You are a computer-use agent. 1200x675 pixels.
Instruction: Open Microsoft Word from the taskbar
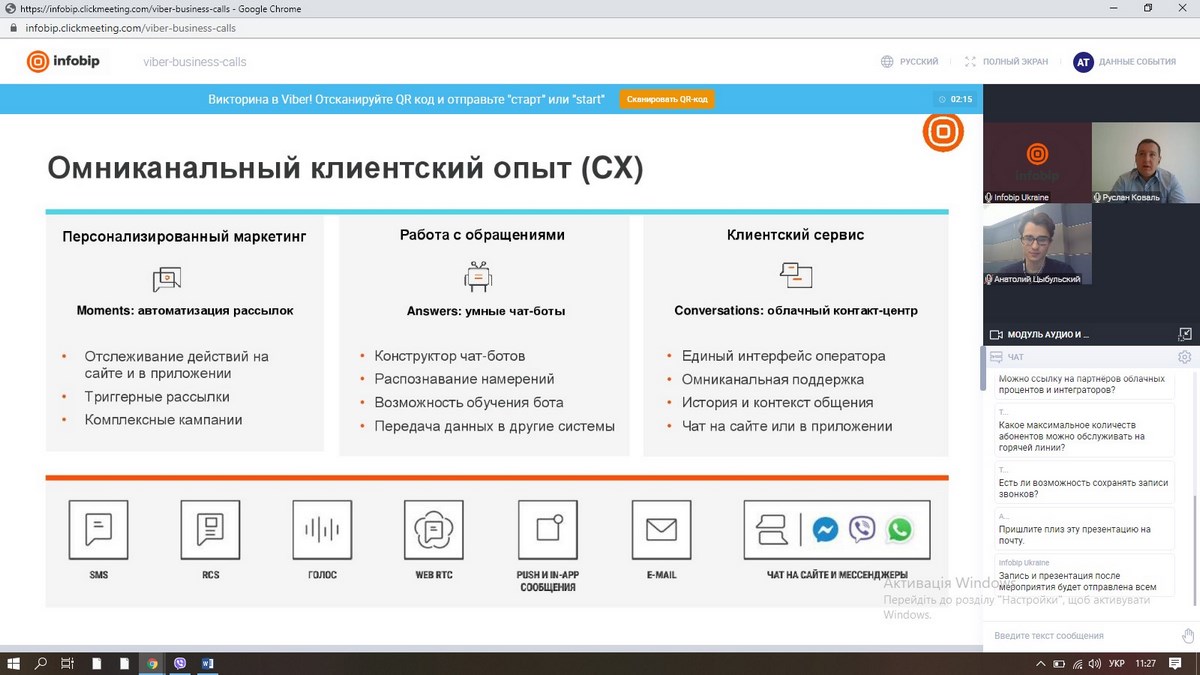click(x=208, y=663)
